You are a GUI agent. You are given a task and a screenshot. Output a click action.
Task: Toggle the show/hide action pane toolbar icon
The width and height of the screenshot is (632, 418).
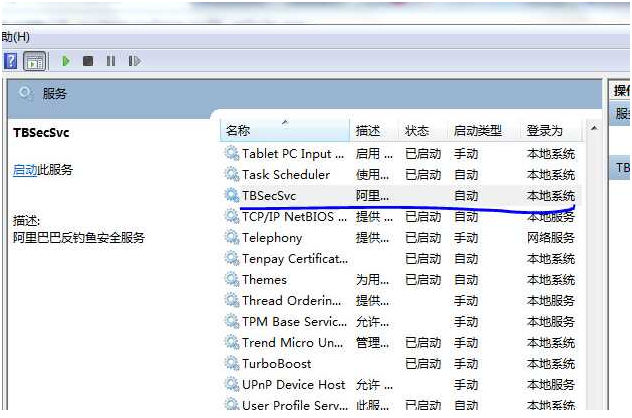tap(35, 62)
